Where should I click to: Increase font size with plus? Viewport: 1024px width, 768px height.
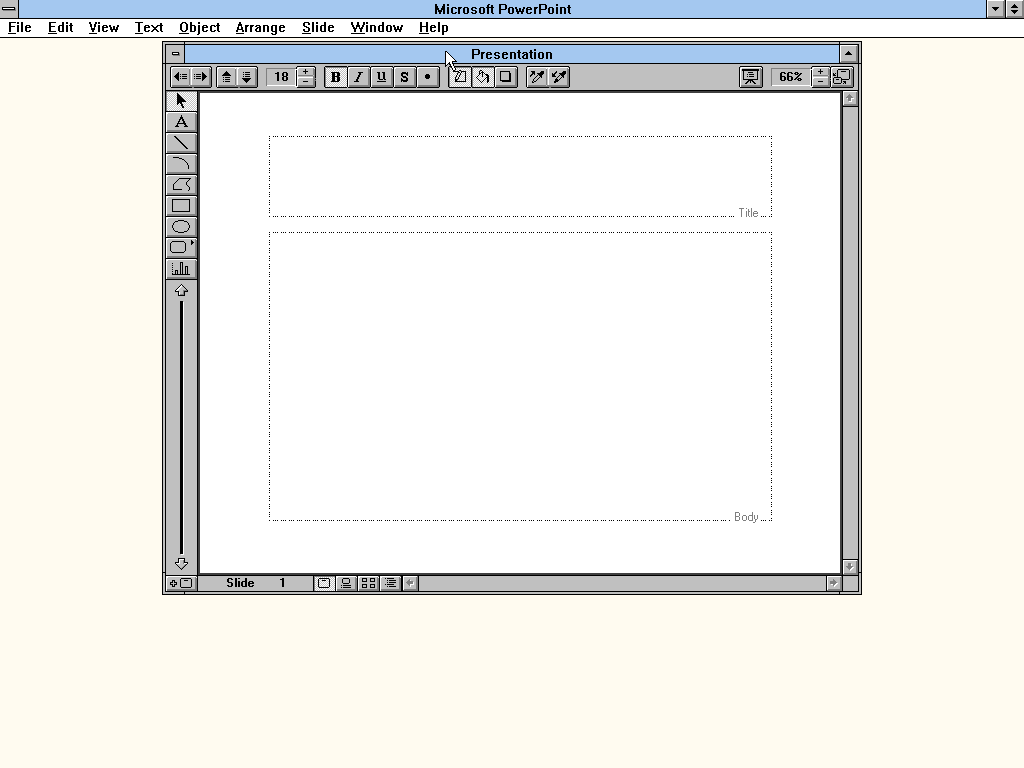[x=306, y=72]
